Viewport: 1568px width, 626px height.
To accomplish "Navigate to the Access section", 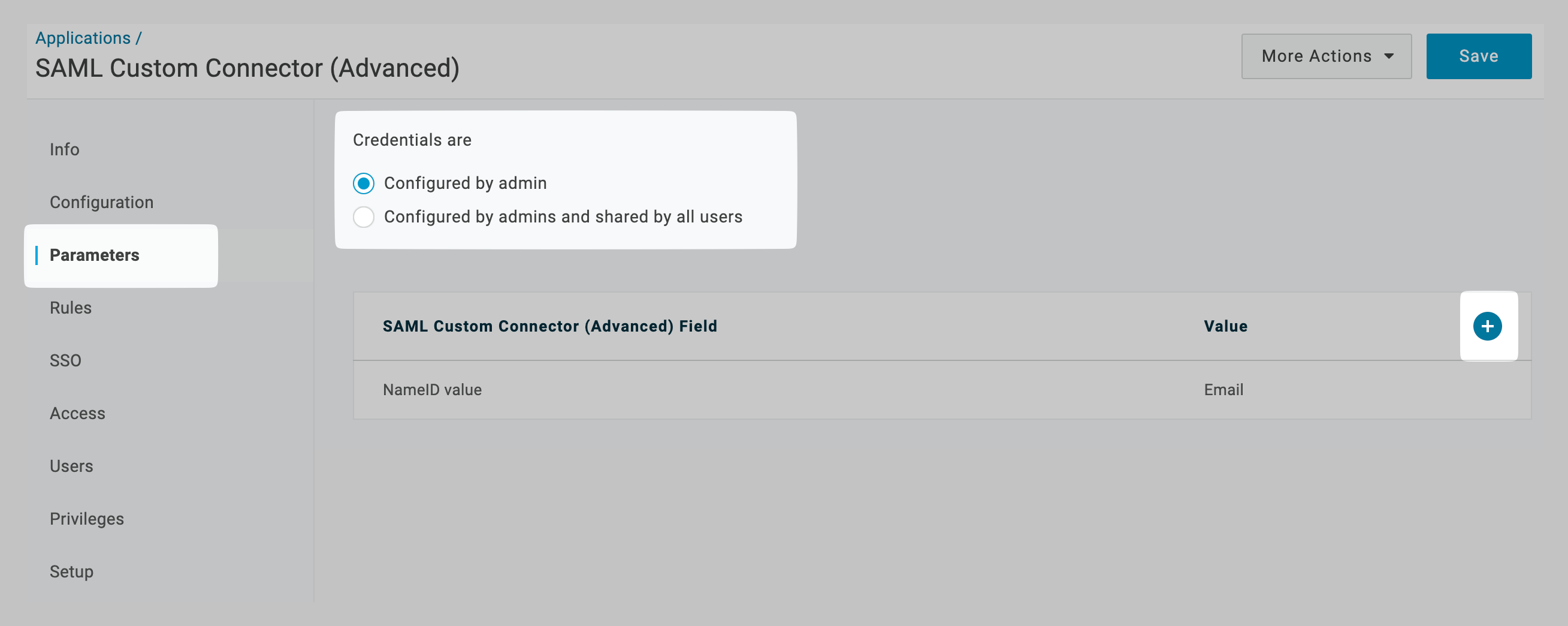I will point(77,413).
